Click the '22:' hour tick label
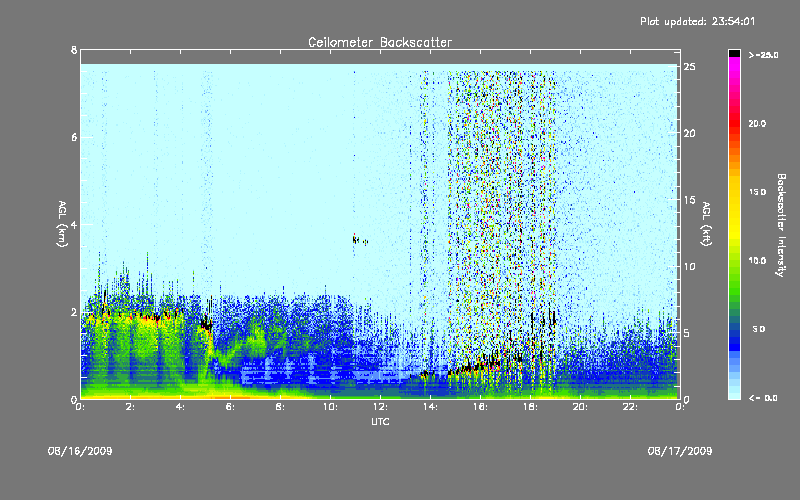The height and width of the screenshot is (500, 800). 630,407
